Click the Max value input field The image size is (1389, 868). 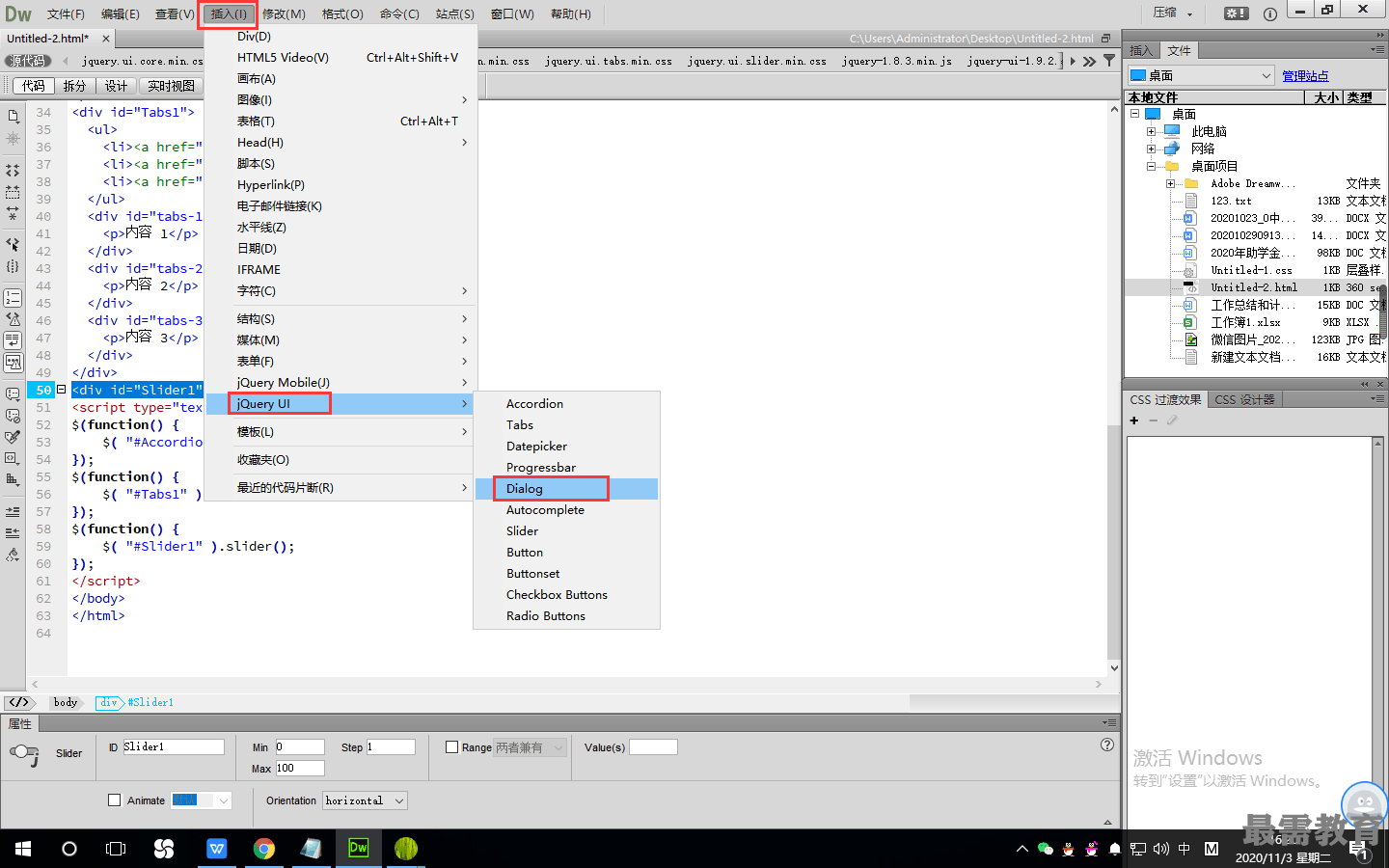pos(300,769)
